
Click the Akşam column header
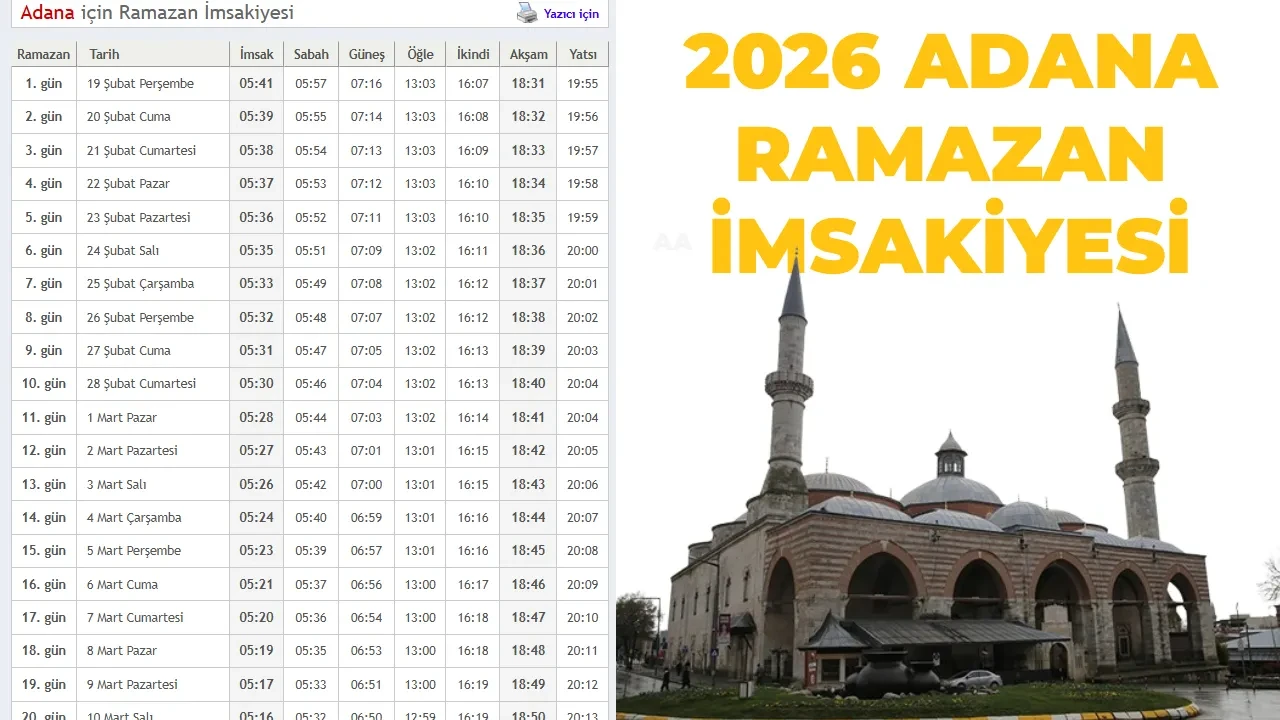click(x=528, y=54)
